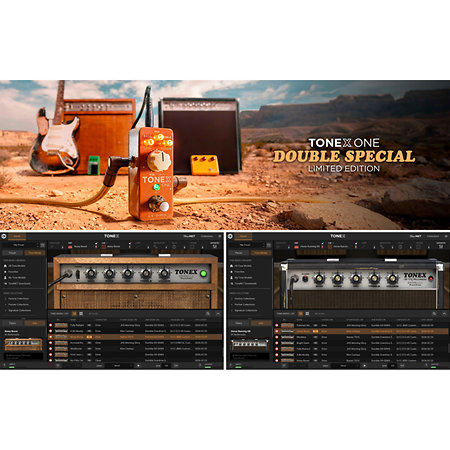Flip the rocker switch on wooden amp panel
The width and height of the screenshot is (450, 450).
(x=78, y=275)
